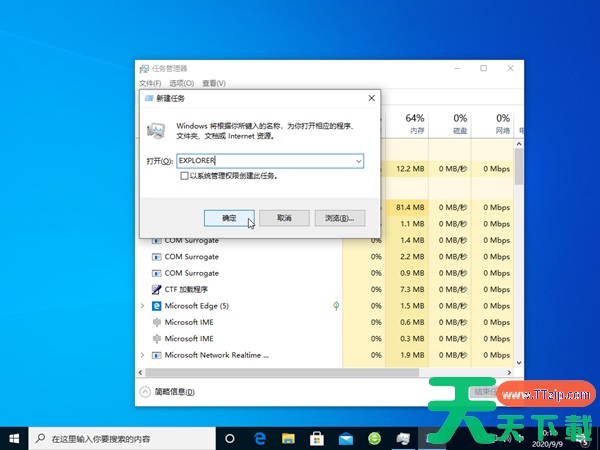Expand the Microsoft Edge (5) process group
The image size is (600, 450).
pyautogui.click(x=142, y=305)
